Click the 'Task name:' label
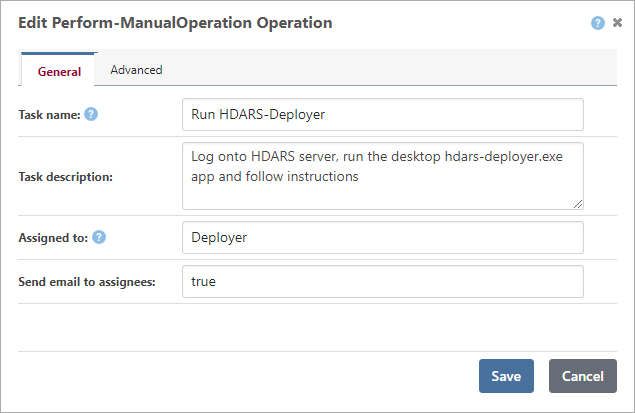The image size is (635, 413). [49, 115]
